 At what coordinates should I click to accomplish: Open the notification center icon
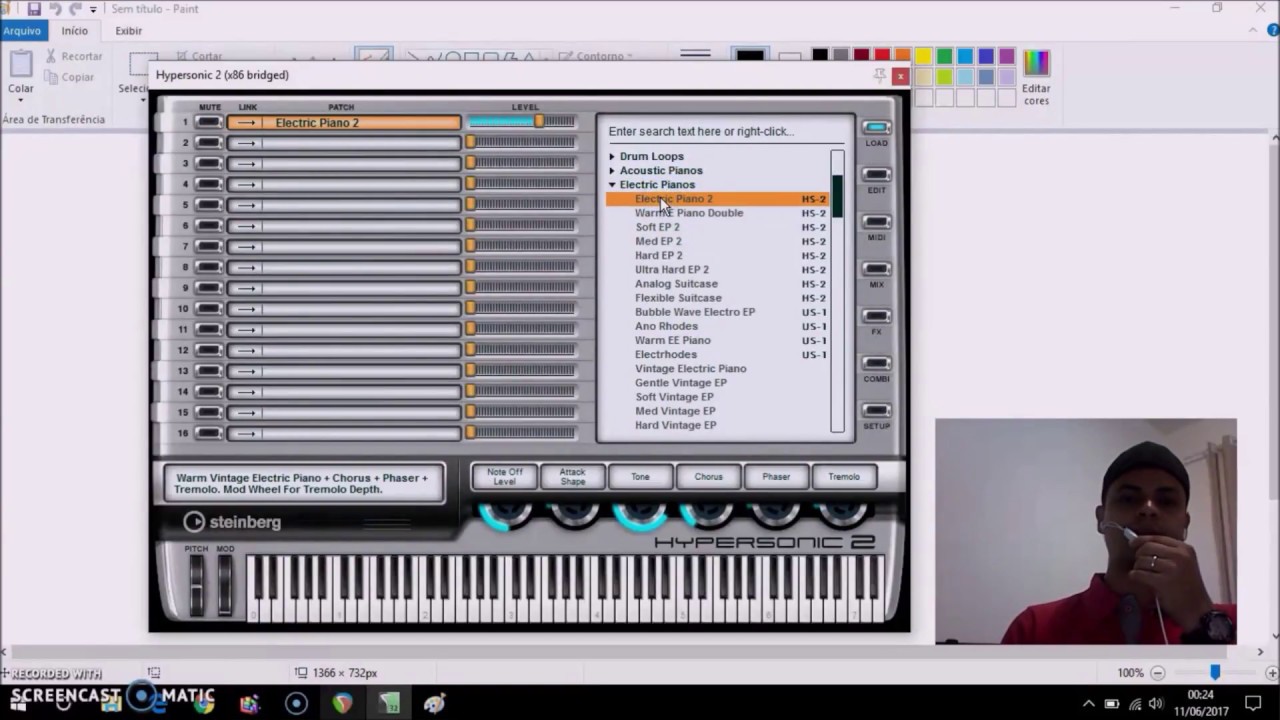(x=1253, y=703)
